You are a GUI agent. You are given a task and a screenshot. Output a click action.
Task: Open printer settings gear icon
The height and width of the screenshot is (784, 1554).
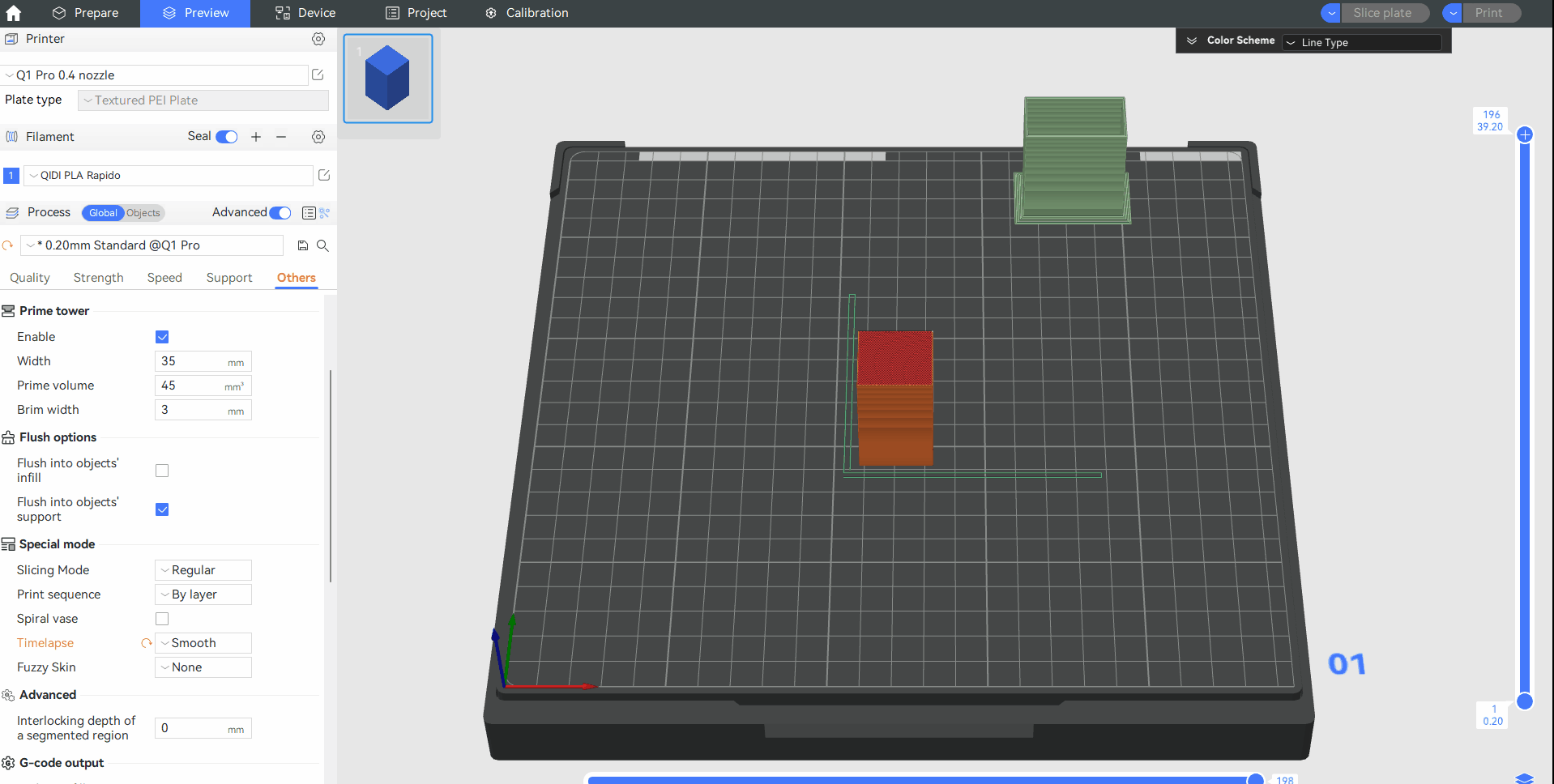[x=318, y=39]
